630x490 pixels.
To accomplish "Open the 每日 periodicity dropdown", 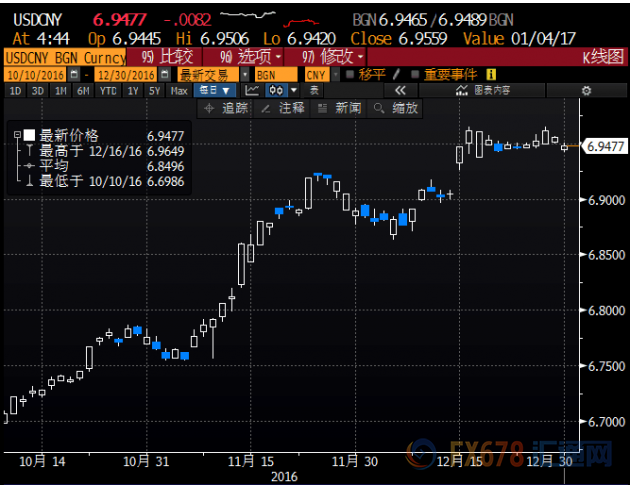I will pos(215,90).
